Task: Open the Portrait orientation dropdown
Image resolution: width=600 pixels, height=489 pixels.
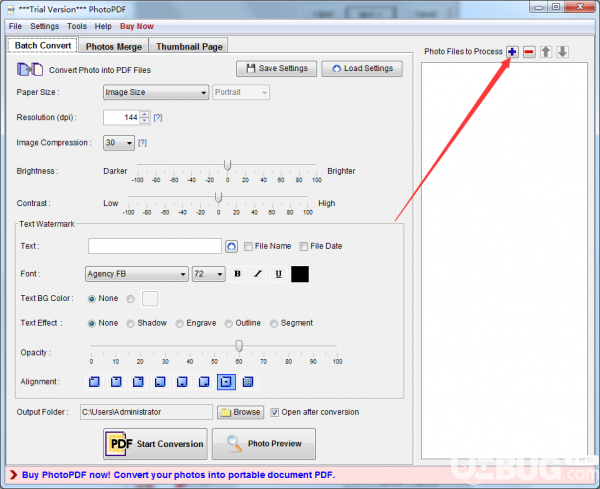Action: (241, 92)
